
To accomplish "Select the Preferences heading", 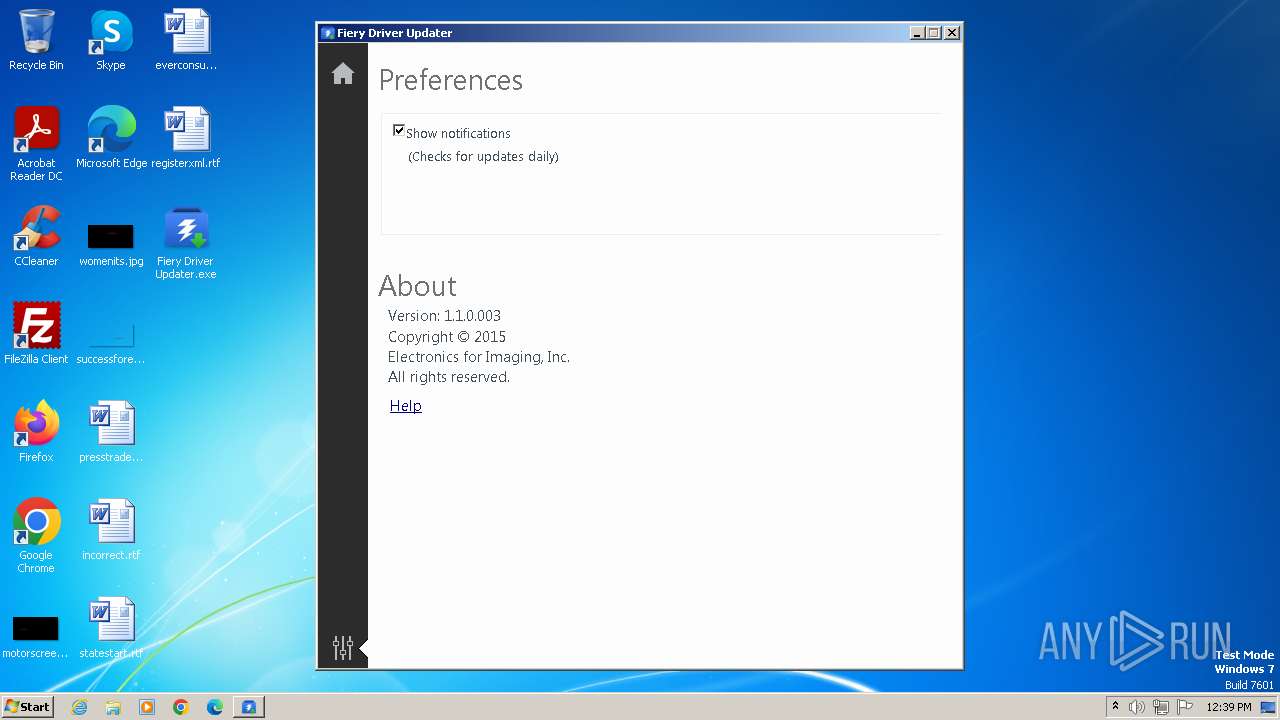I will (x=451, y=80).
